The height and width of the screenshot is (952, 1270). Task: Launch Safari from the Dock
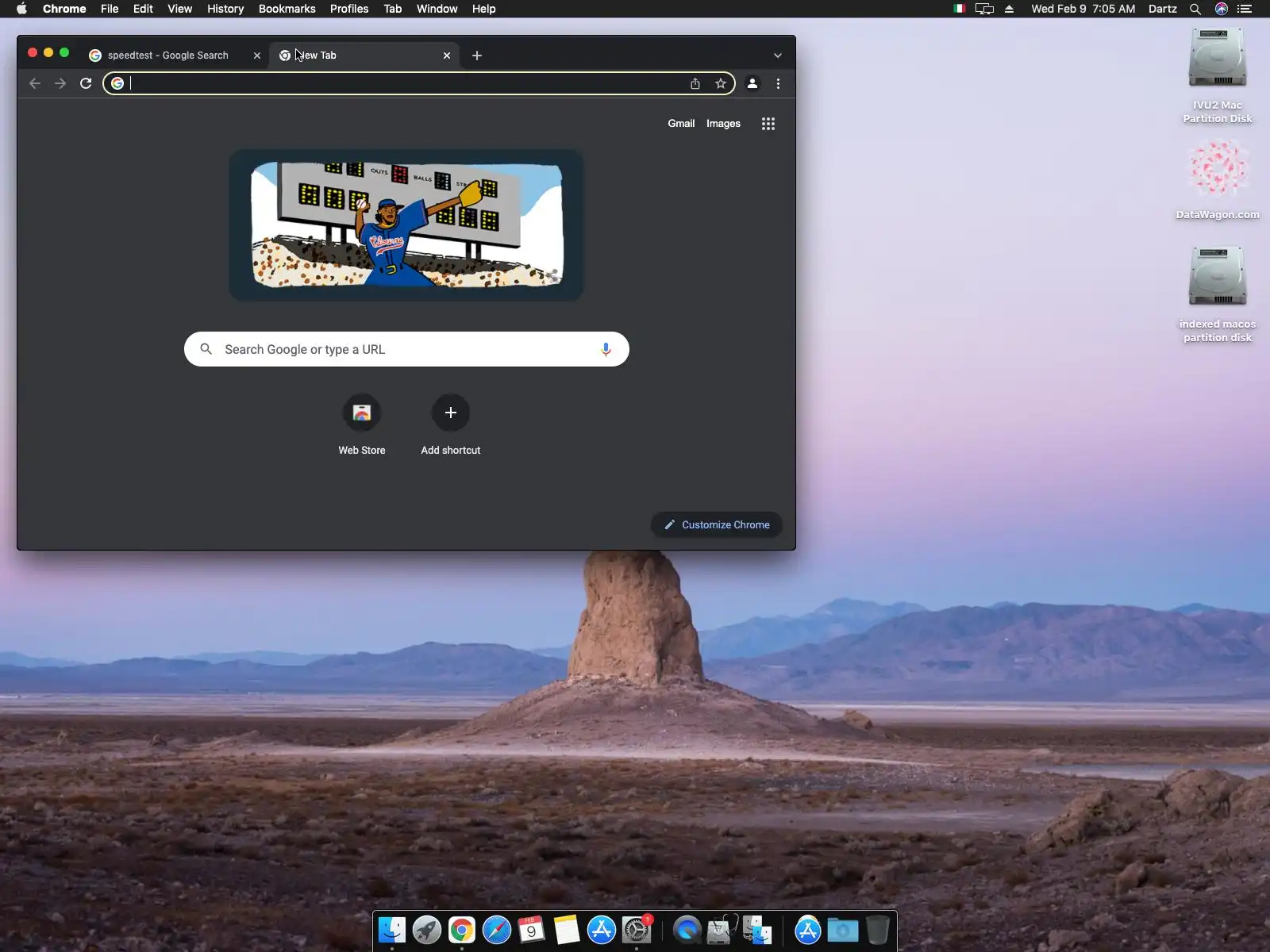click(497, 930)
